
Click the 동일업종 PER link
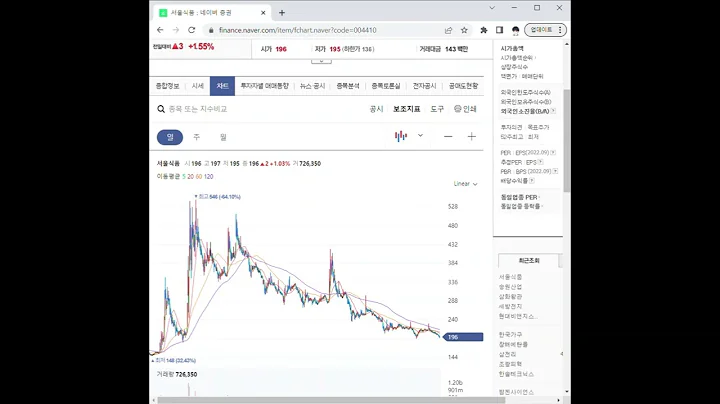[519, 197]
